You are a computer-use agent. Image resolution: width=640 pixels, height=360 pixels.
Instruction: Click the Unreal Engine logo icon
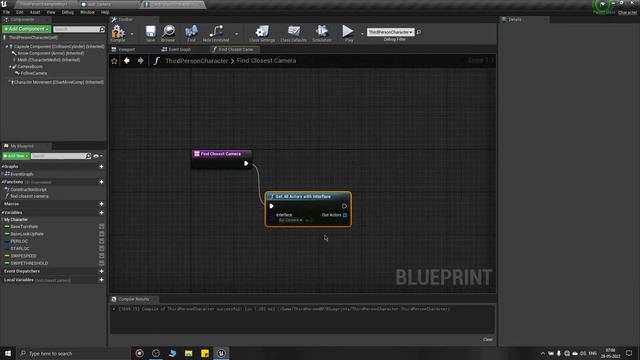(4, 4)
